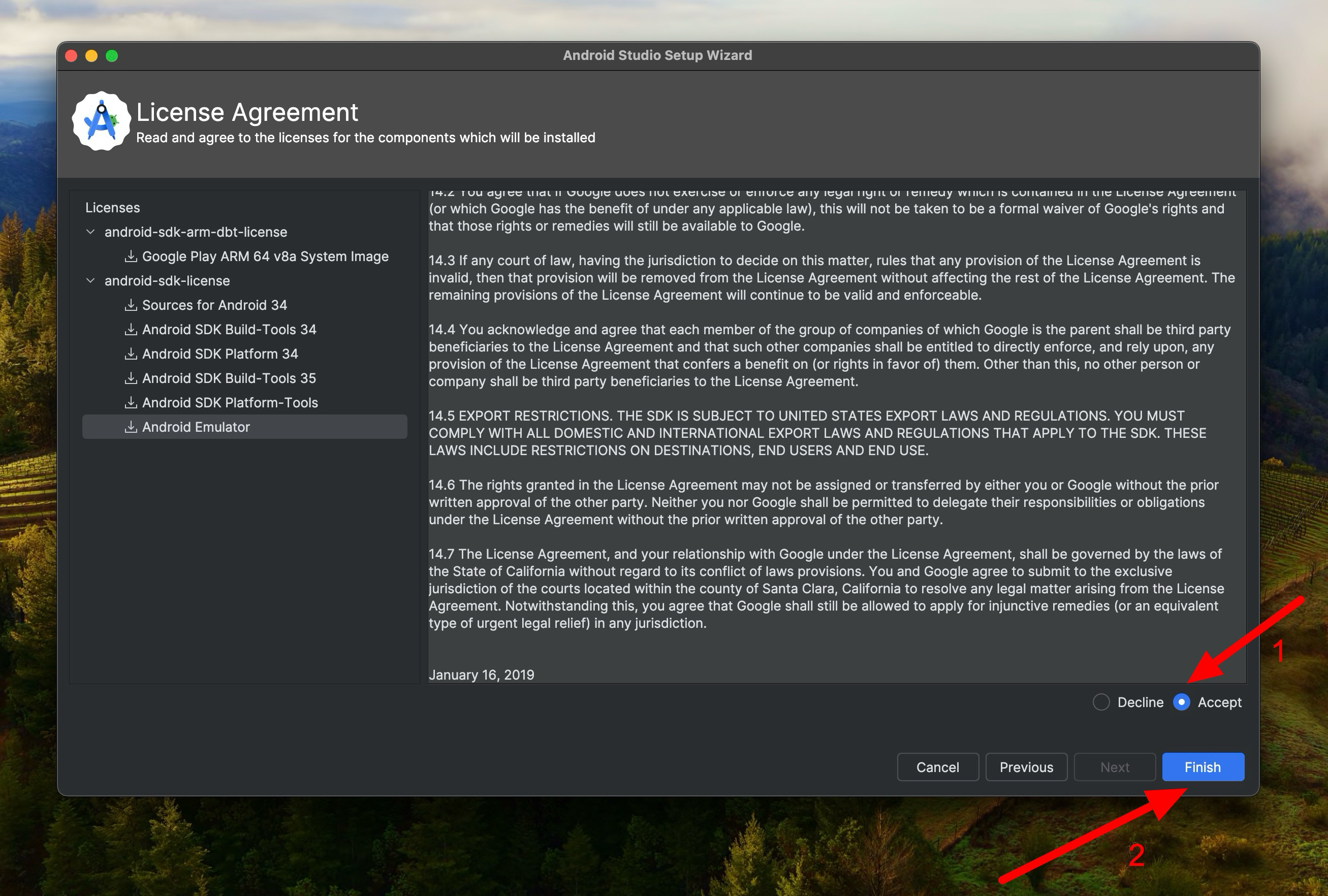Click the Next navigation button
Image resolution: width=1328 pixels, height=896 pixels.
tap(1113, 766)
